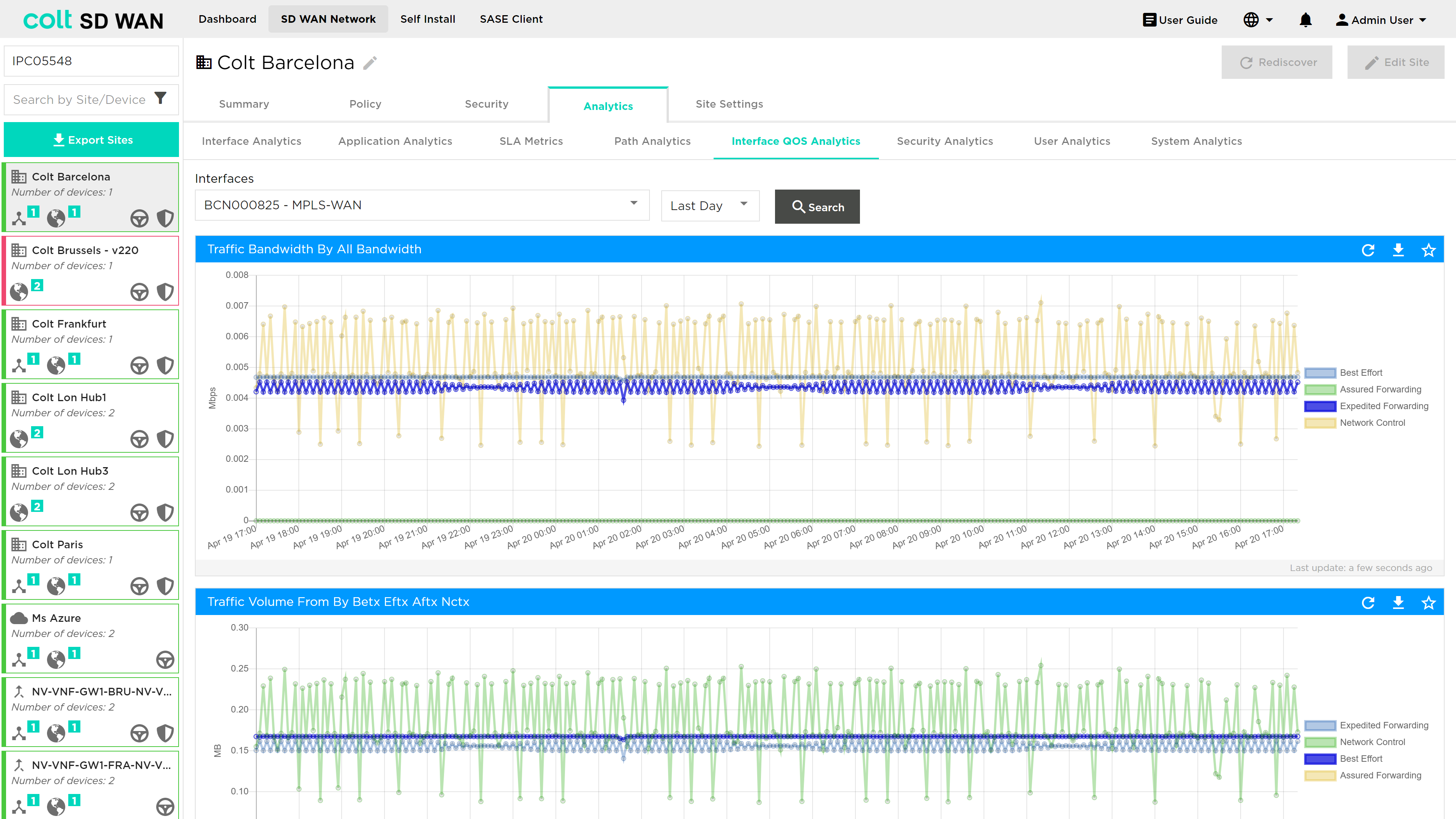Click the network topology icon on Colt Barcelona card
The image size is (1456, 819).
(x=19, y=218)
